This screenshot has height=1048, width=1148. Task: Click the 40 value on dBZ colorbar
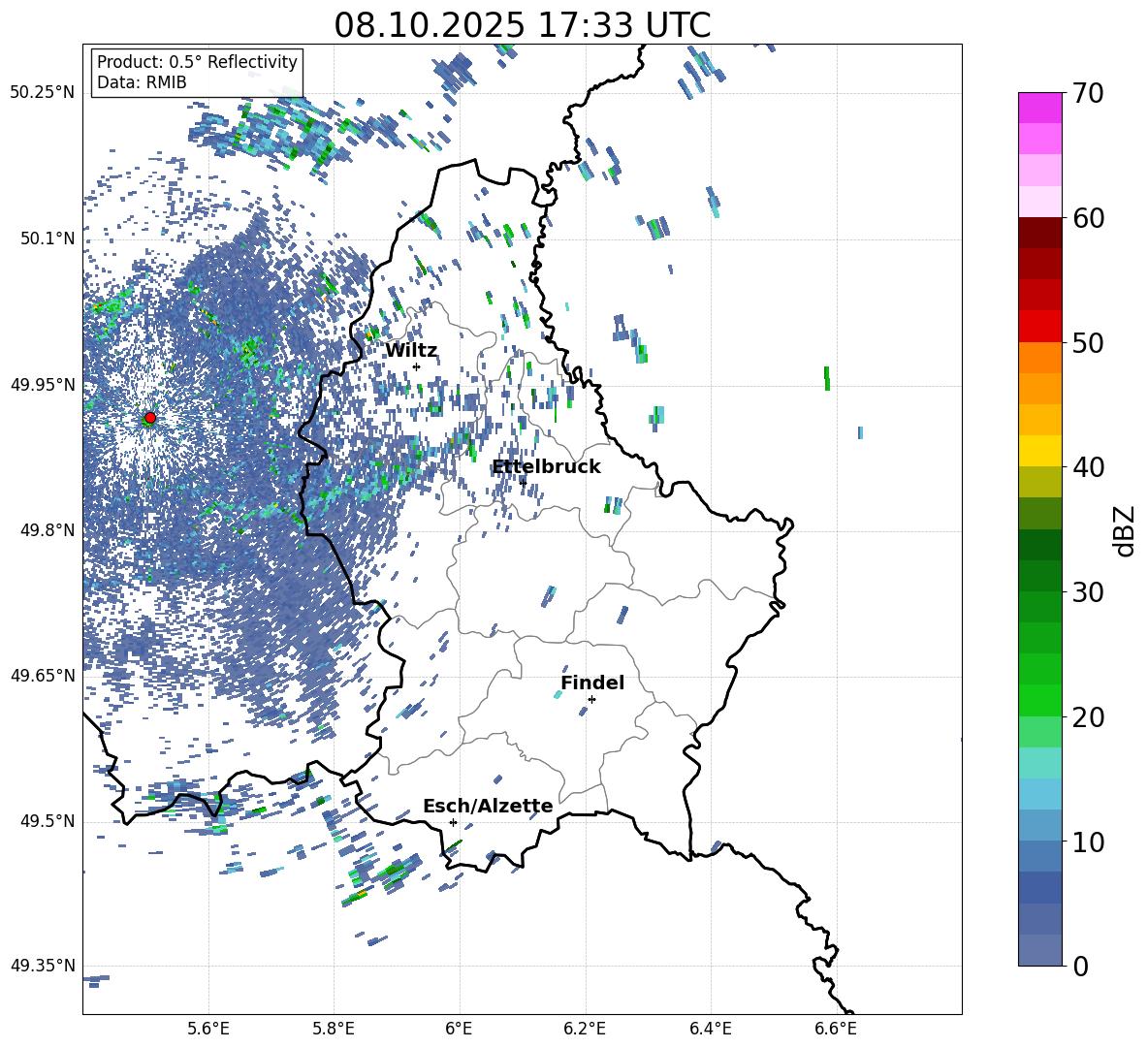pyautogui.click(x=1087, y=467)
